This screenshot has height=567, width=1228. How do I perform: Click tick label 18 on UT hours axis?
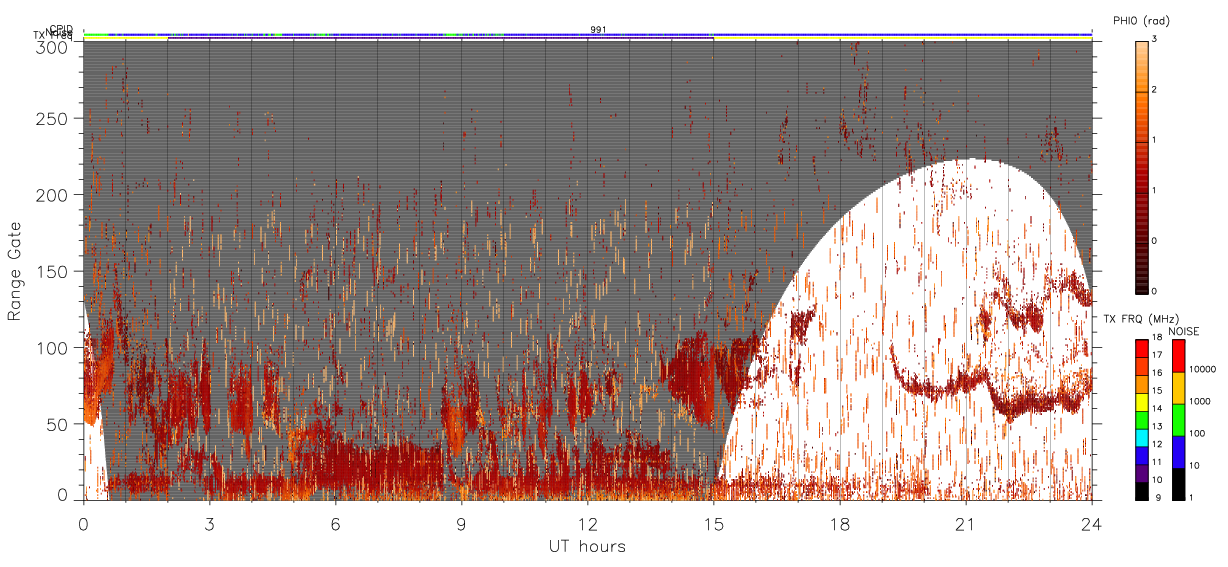pos(839,523)
